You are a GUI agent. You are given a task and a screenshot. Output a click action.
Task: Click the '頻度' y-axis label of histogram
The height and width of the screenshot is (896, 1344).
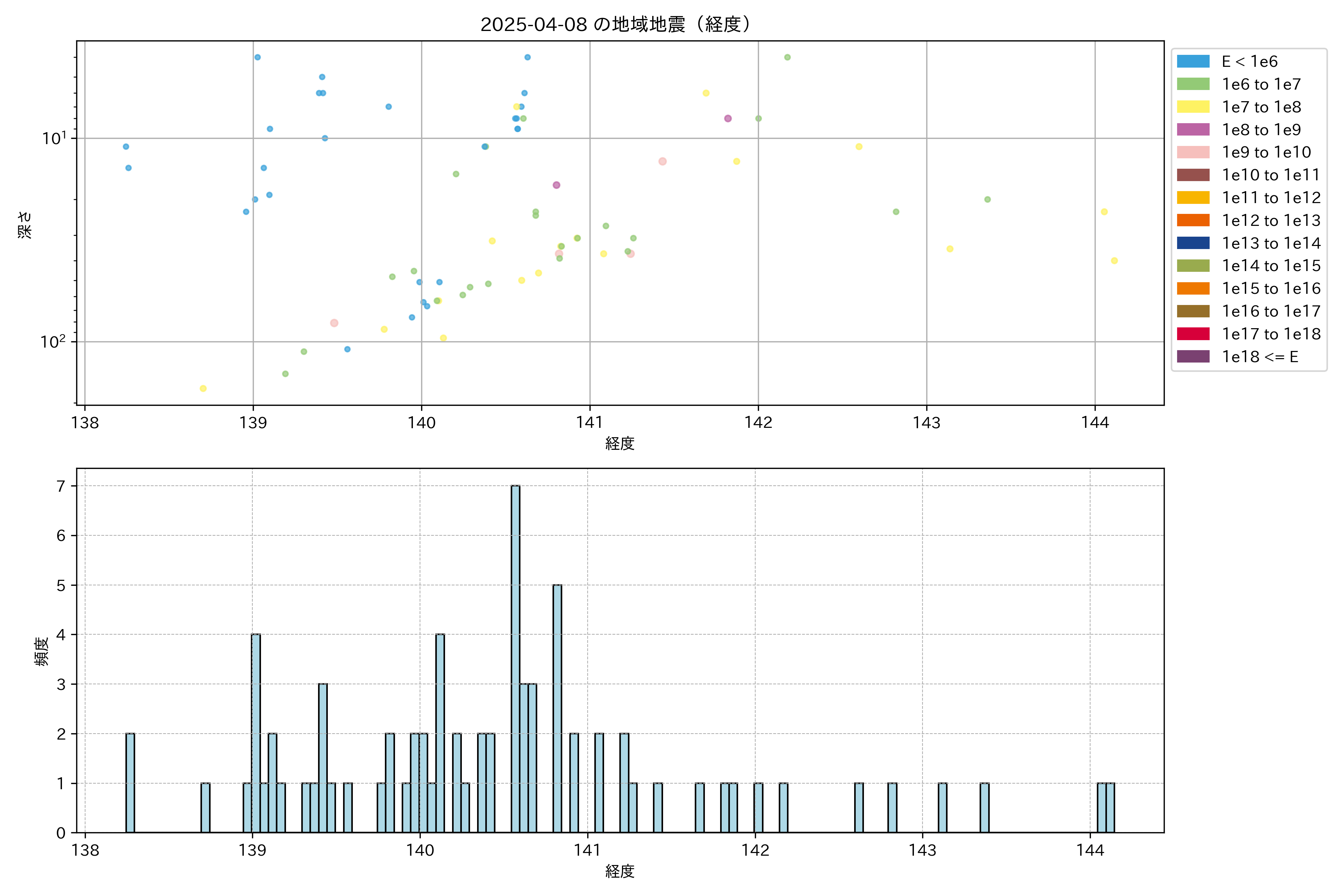click(x=42, y=651)
